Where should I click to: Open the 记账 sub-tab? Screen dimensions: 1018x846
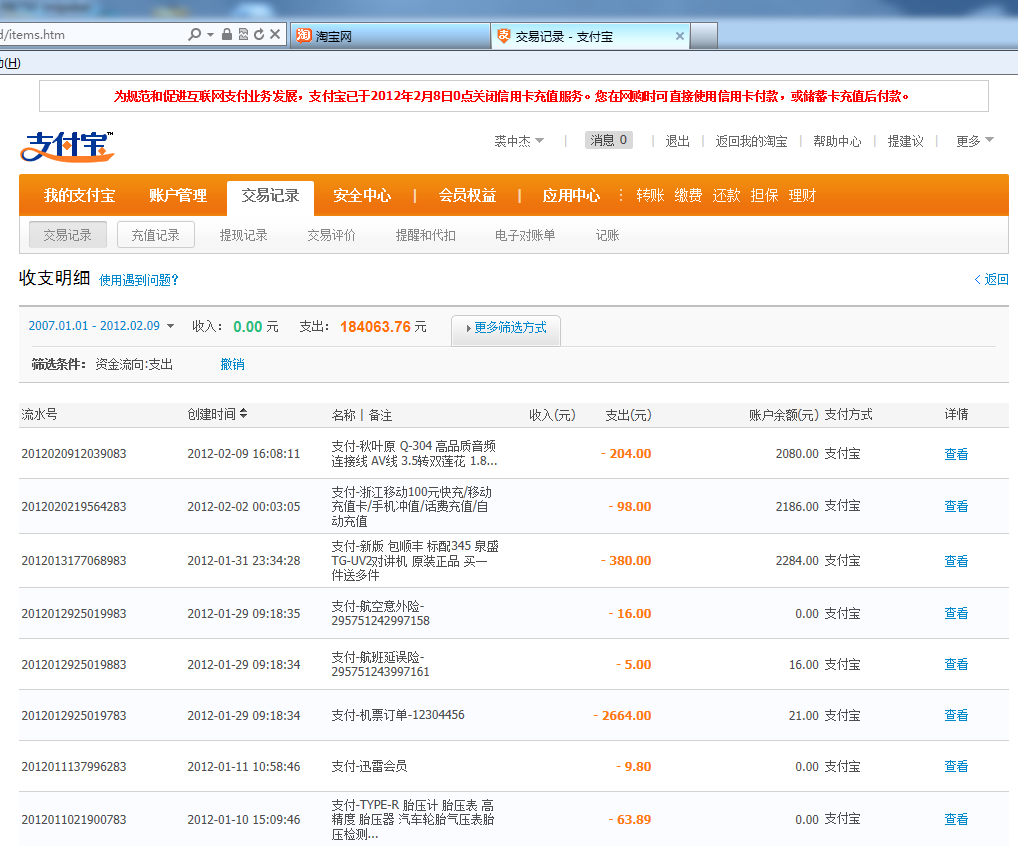[x=608, y=235]
